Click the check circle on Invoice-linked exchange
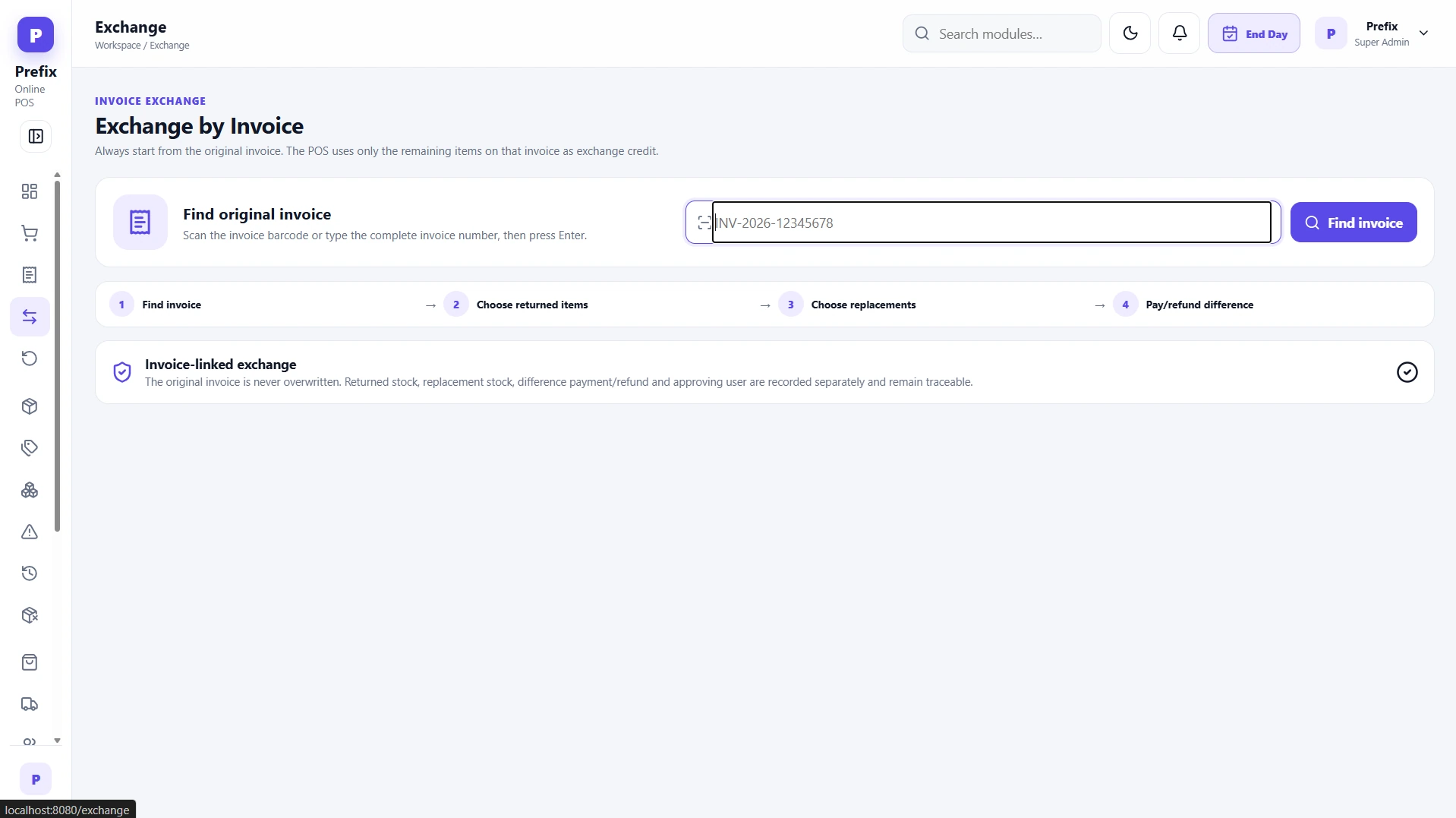Viewport: 1456px width, 818px height. tap(1407, 372)
